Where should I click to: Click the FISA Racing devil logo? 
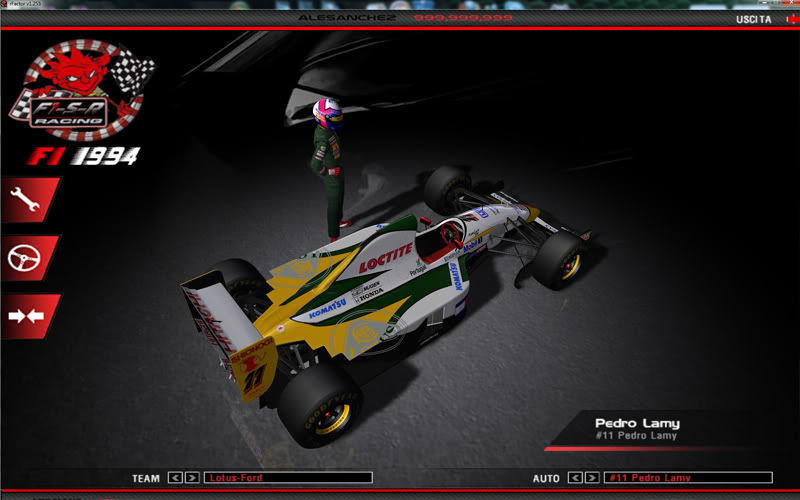(82, 90)
